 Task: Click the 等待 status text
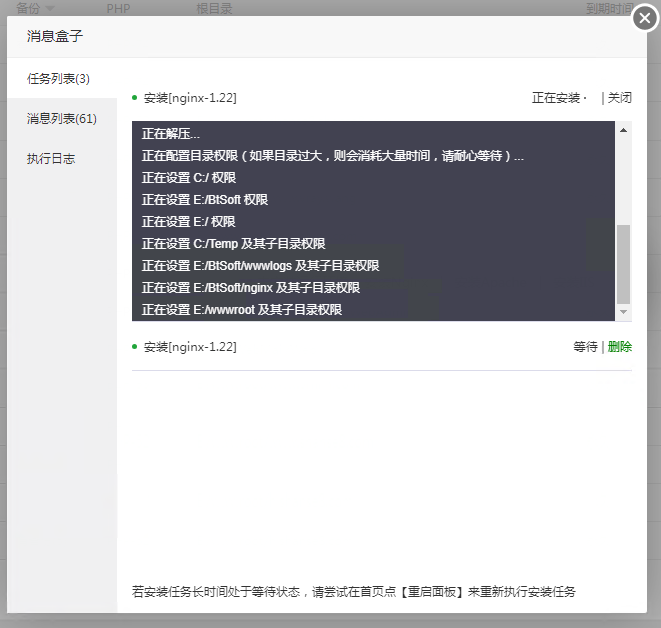585,346
